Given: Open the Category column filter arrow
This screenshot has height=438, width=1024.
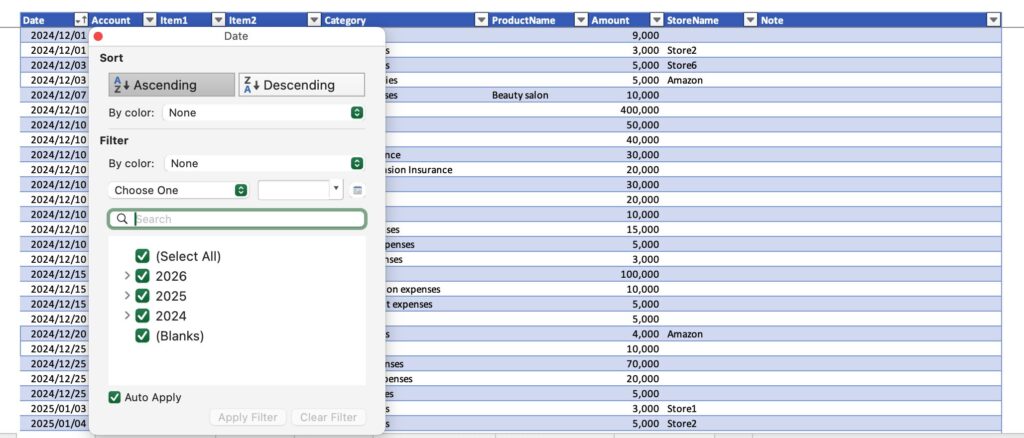Looking at the screenshot, I should coord(480,20).
